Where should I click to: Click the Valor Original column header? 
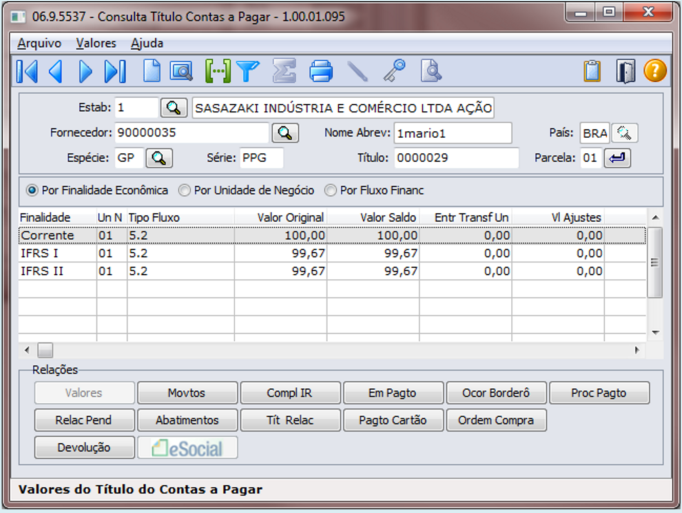click(281, 218)
